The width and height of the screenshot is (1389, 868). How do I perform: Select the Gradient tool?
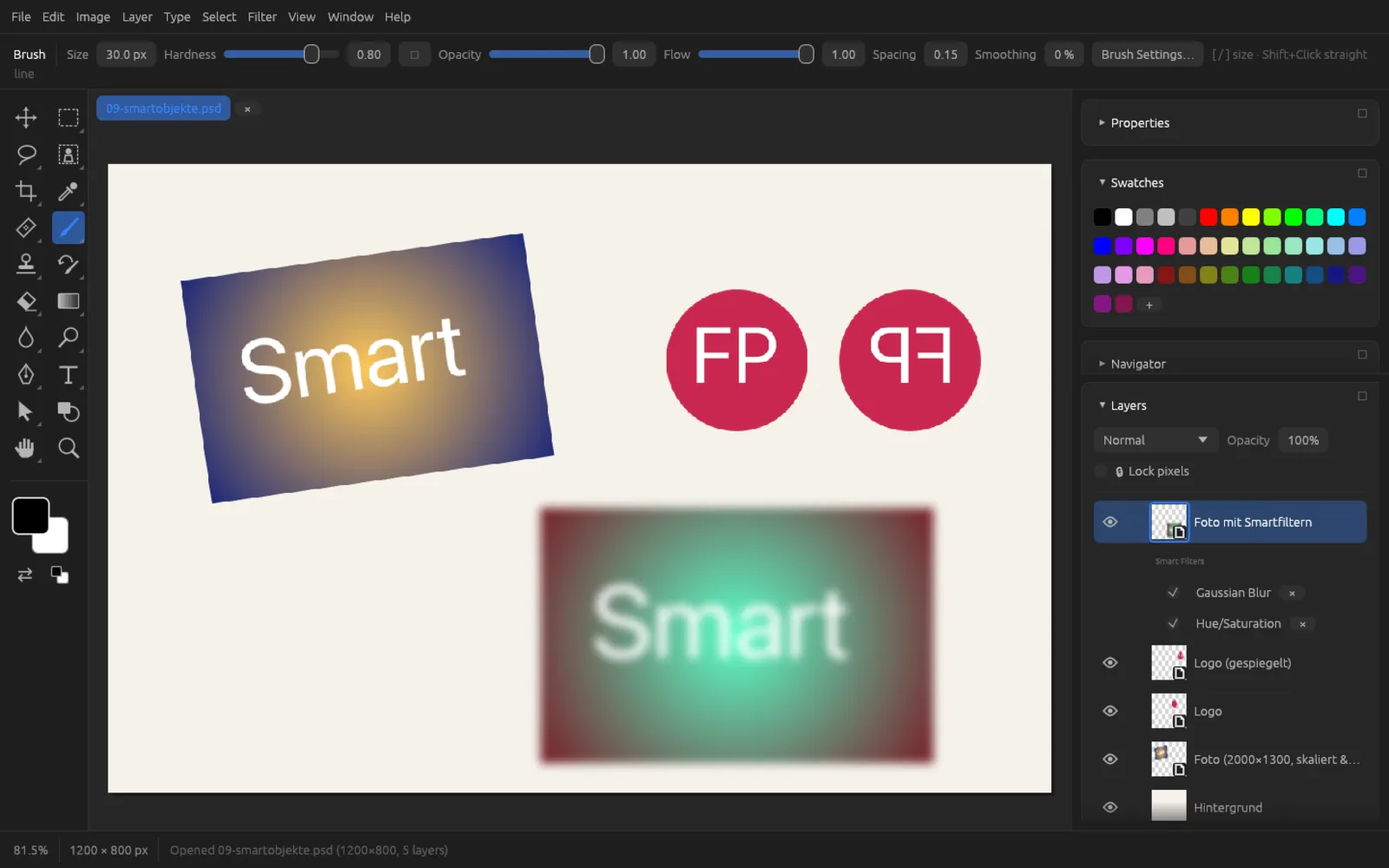(x=68, y=301)
